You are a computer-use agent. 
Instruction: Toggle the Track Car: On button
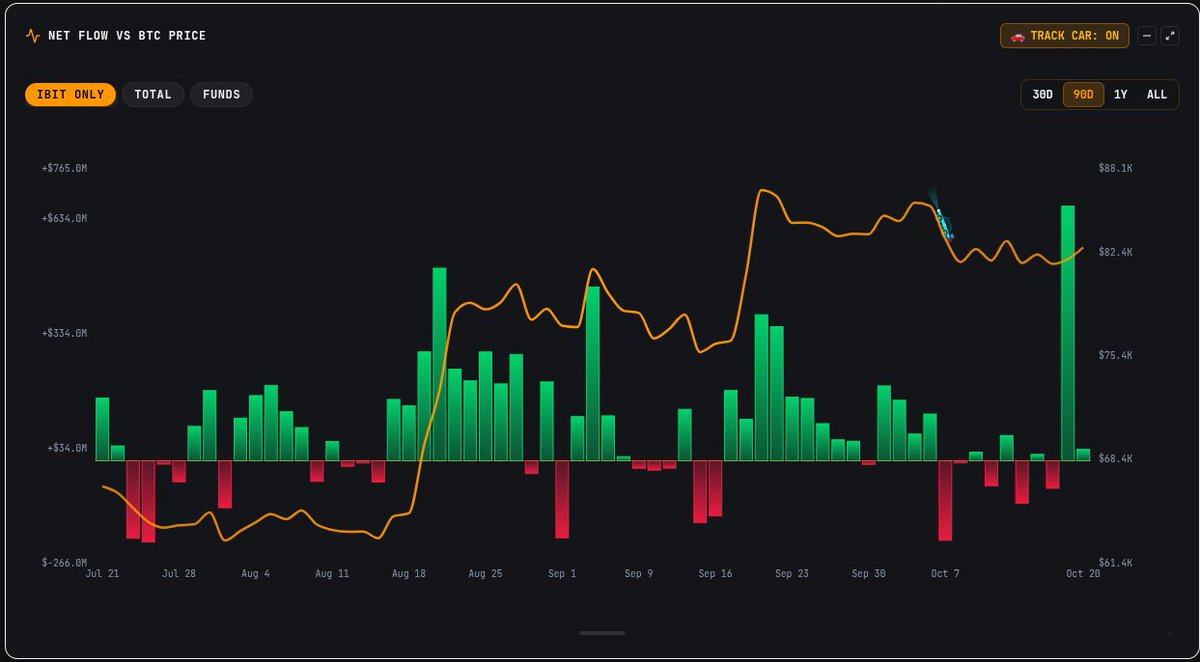(1065, 36)
